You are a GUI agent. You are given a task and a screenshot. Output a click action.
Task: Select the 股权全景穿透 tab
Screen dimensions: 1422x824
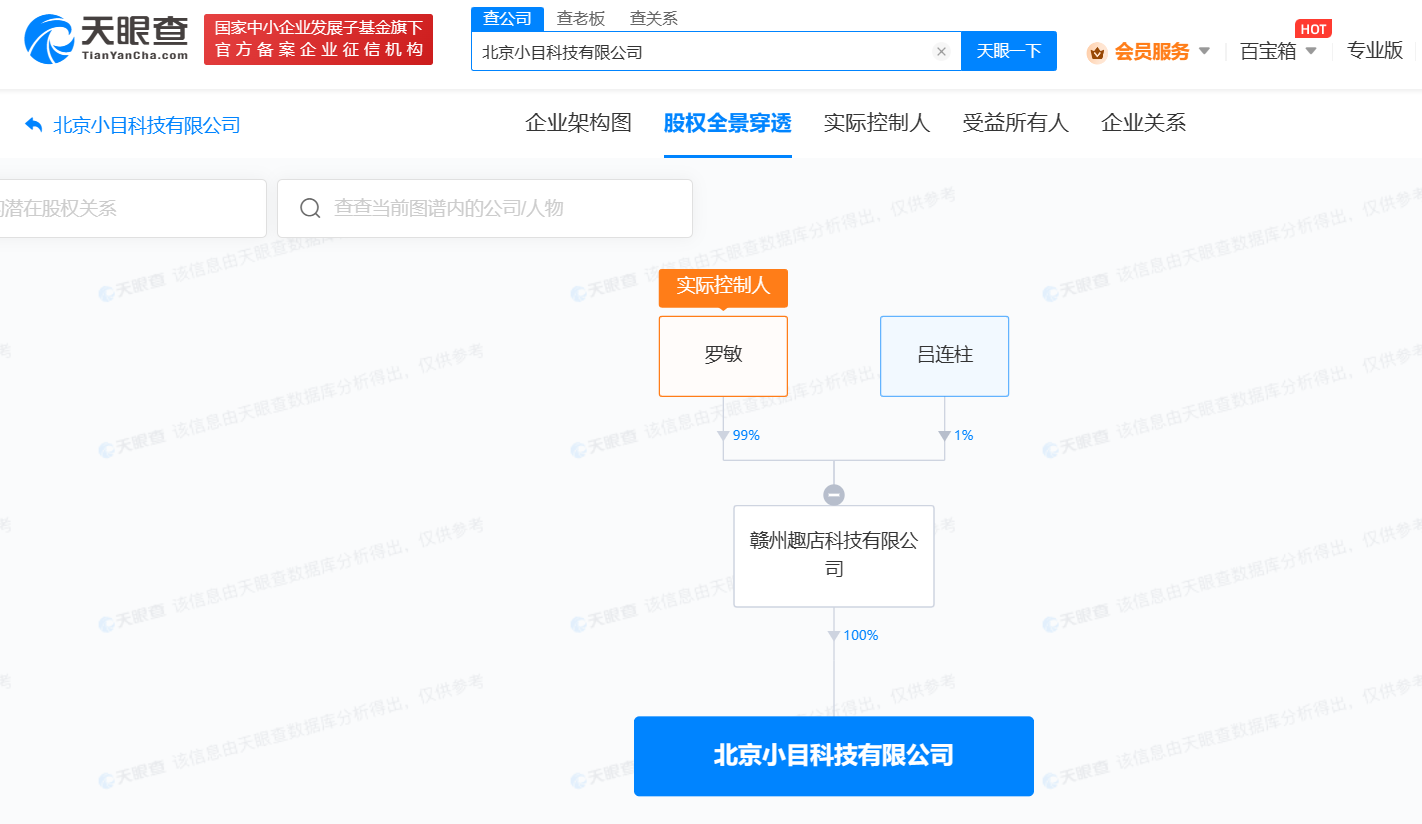(x=728, y=123)
